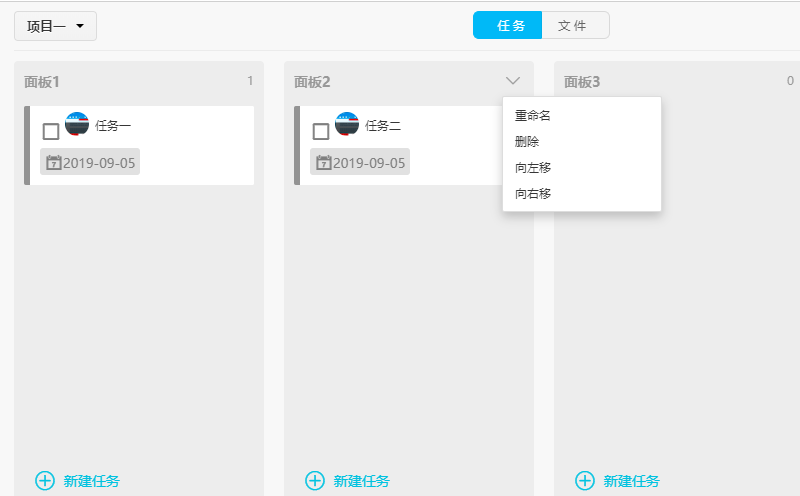Check the 任务二 checkbox
This screenshot has width=800, height=496.
tap(321, 131)
